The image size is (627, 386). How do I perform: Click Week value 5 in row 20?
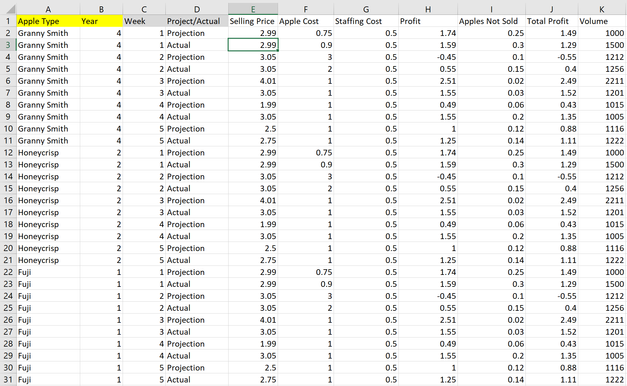(162, 248)
